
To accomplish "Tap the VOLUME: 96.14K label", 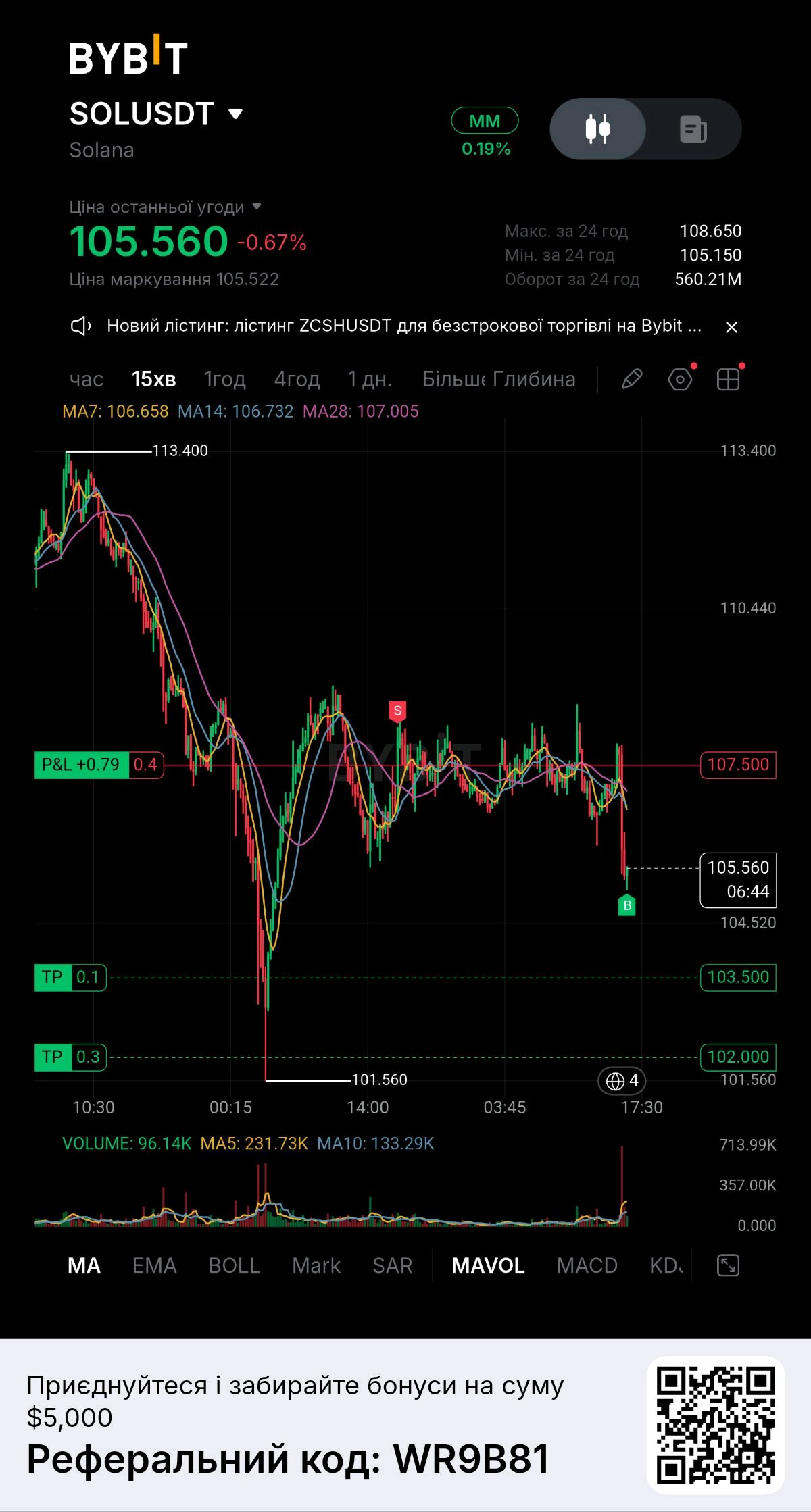I will [x=127, y=1143].
